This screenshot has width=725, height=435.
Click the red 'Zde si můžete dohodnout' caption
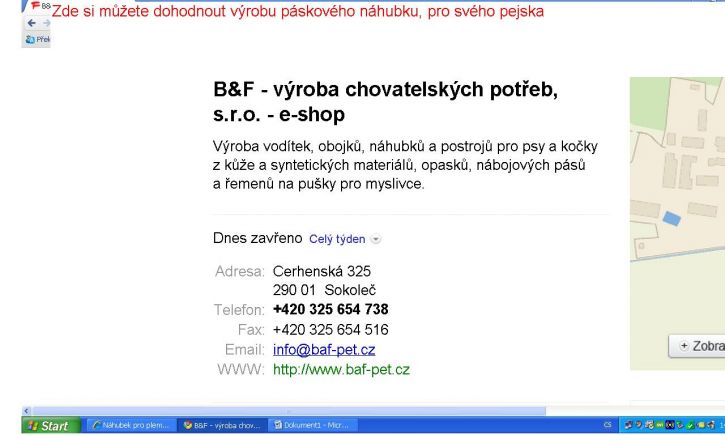pos(298,11)
